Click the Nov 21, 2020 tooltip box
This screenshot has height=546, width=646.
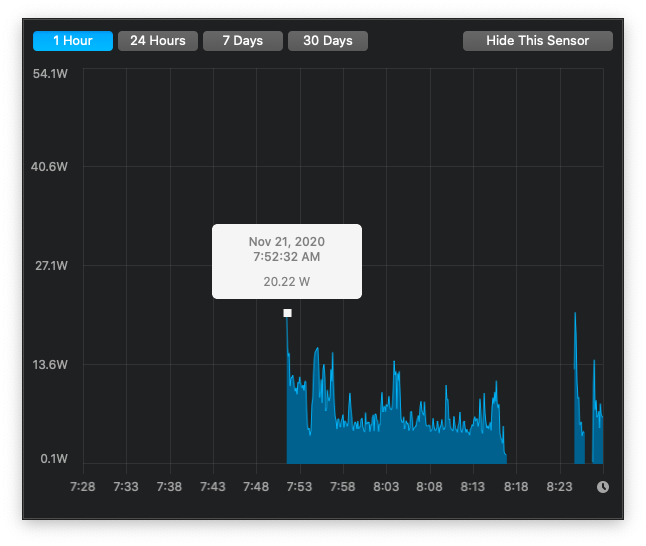tap(287, 262)
